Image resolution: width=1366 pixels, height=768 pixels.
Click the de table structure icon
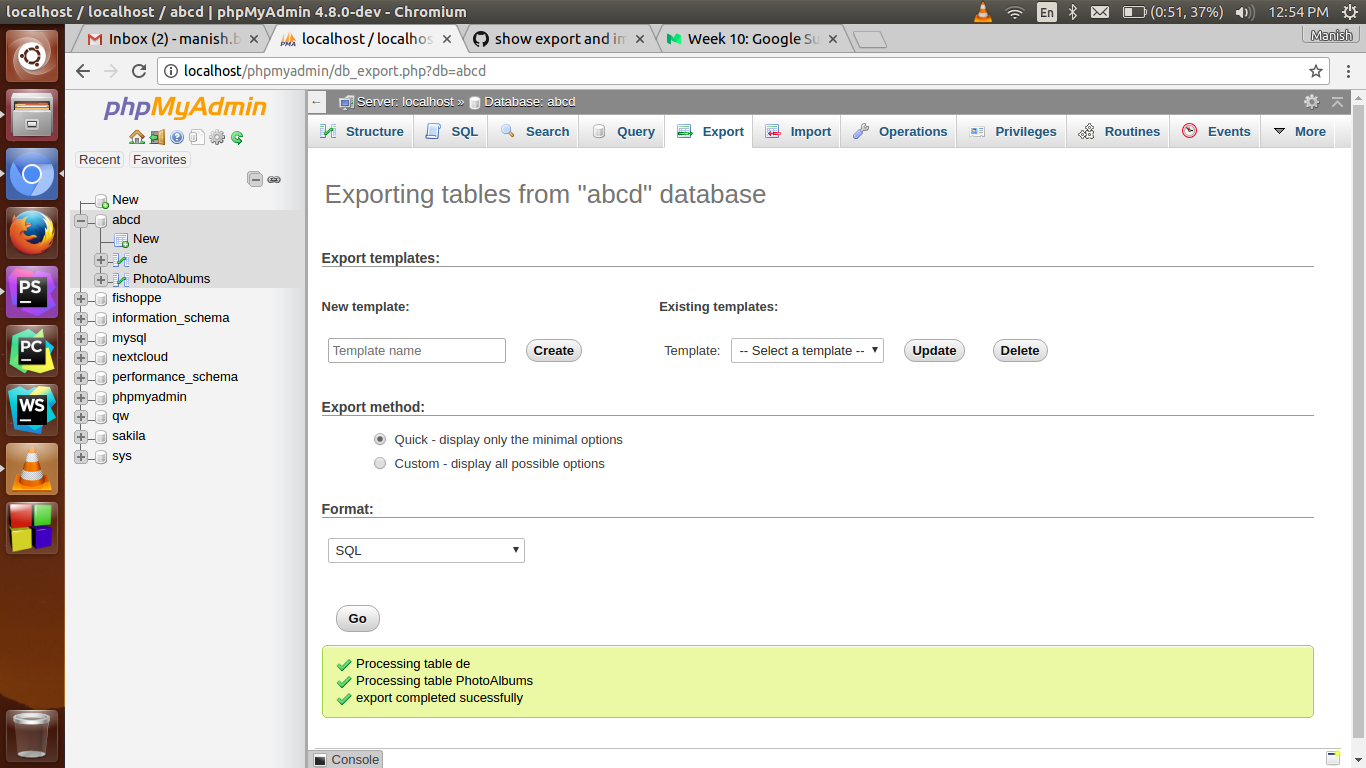(120, 259)
